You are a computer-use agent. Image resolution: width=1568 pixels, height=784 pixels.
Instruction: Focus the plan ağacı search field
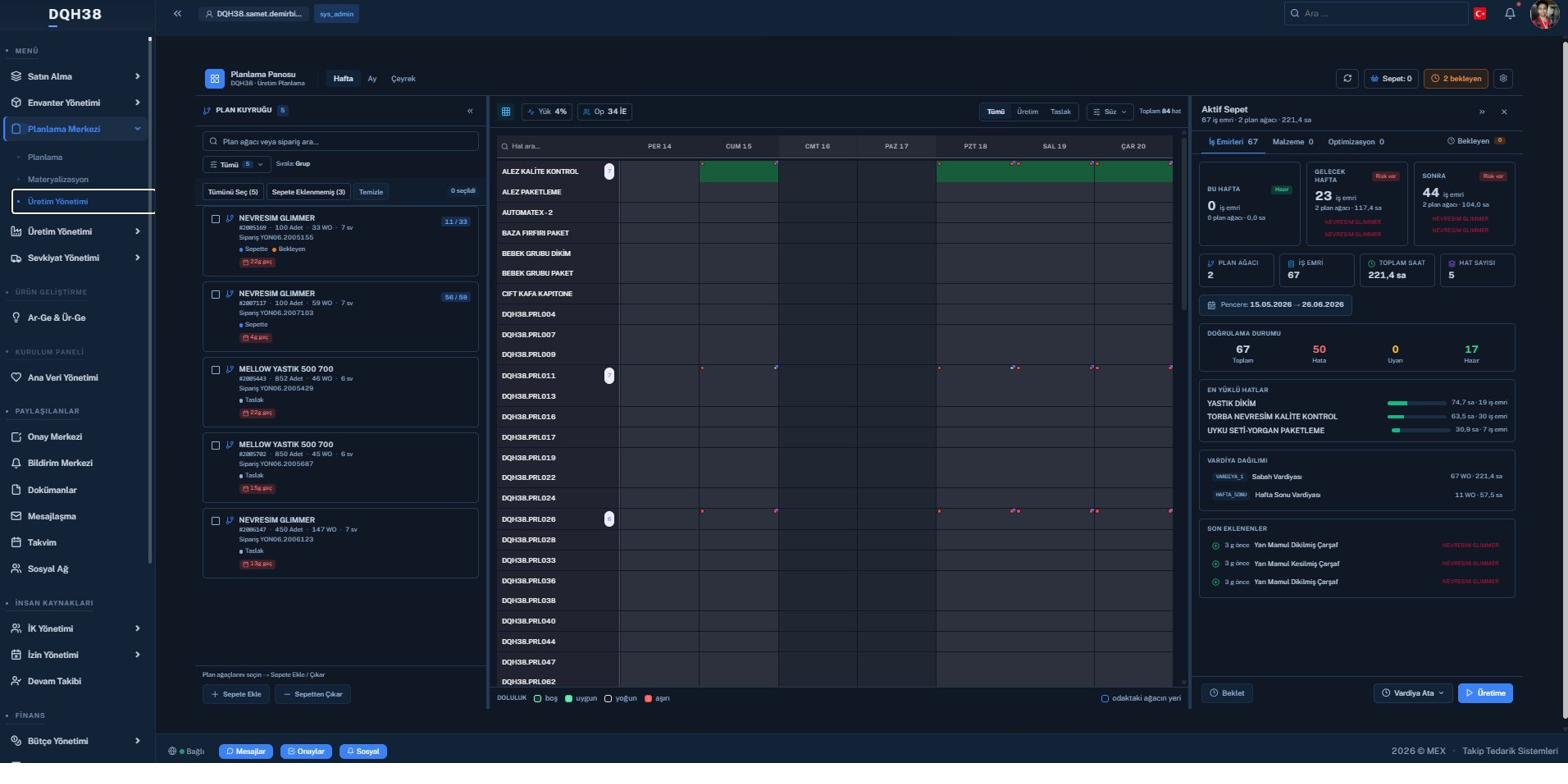click(341, 142)
